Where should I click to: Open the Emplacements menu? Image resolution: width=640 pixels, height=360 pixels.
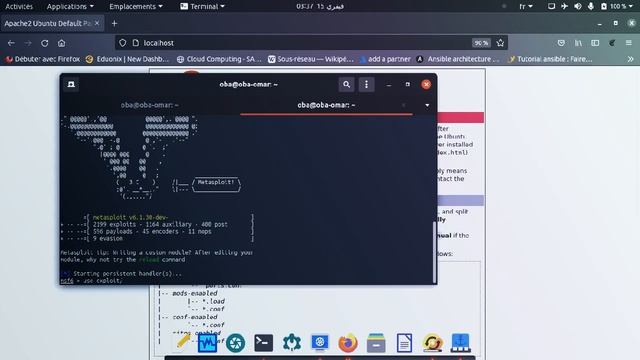click(x=136, y=6)
